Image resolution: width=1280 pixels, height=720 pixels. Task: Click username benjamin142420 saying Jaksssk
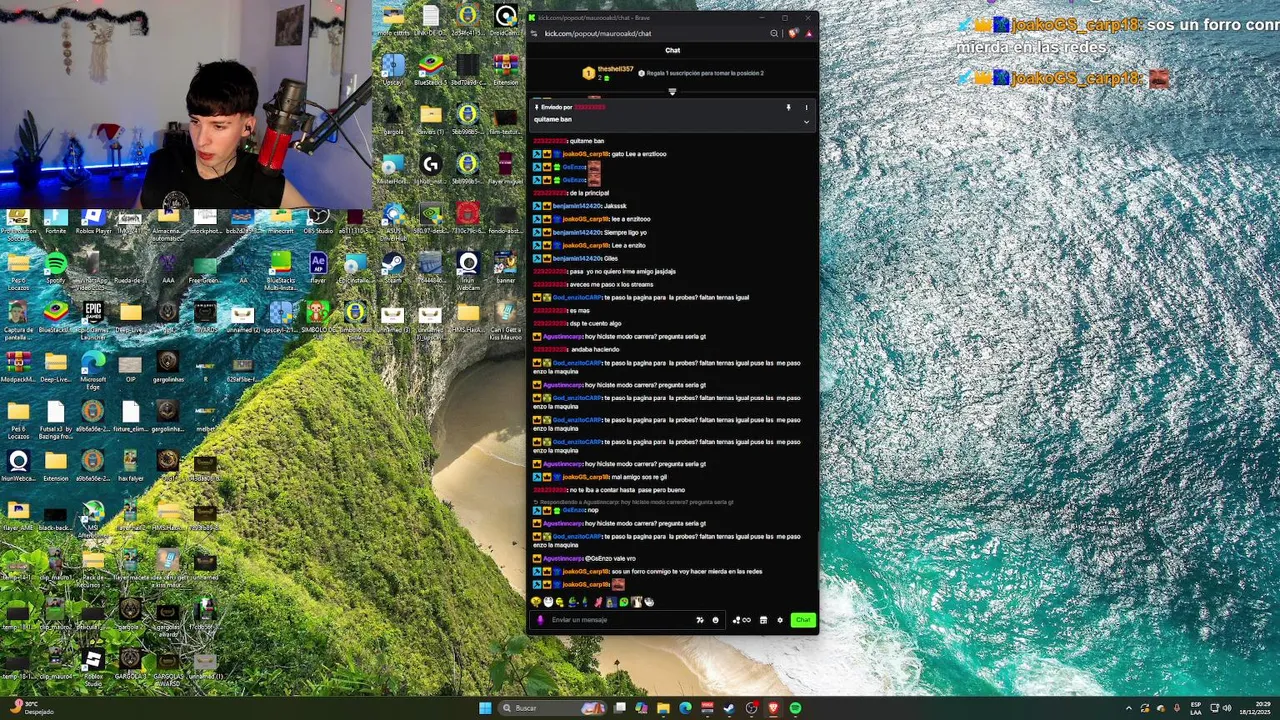(x=577, y=206)
